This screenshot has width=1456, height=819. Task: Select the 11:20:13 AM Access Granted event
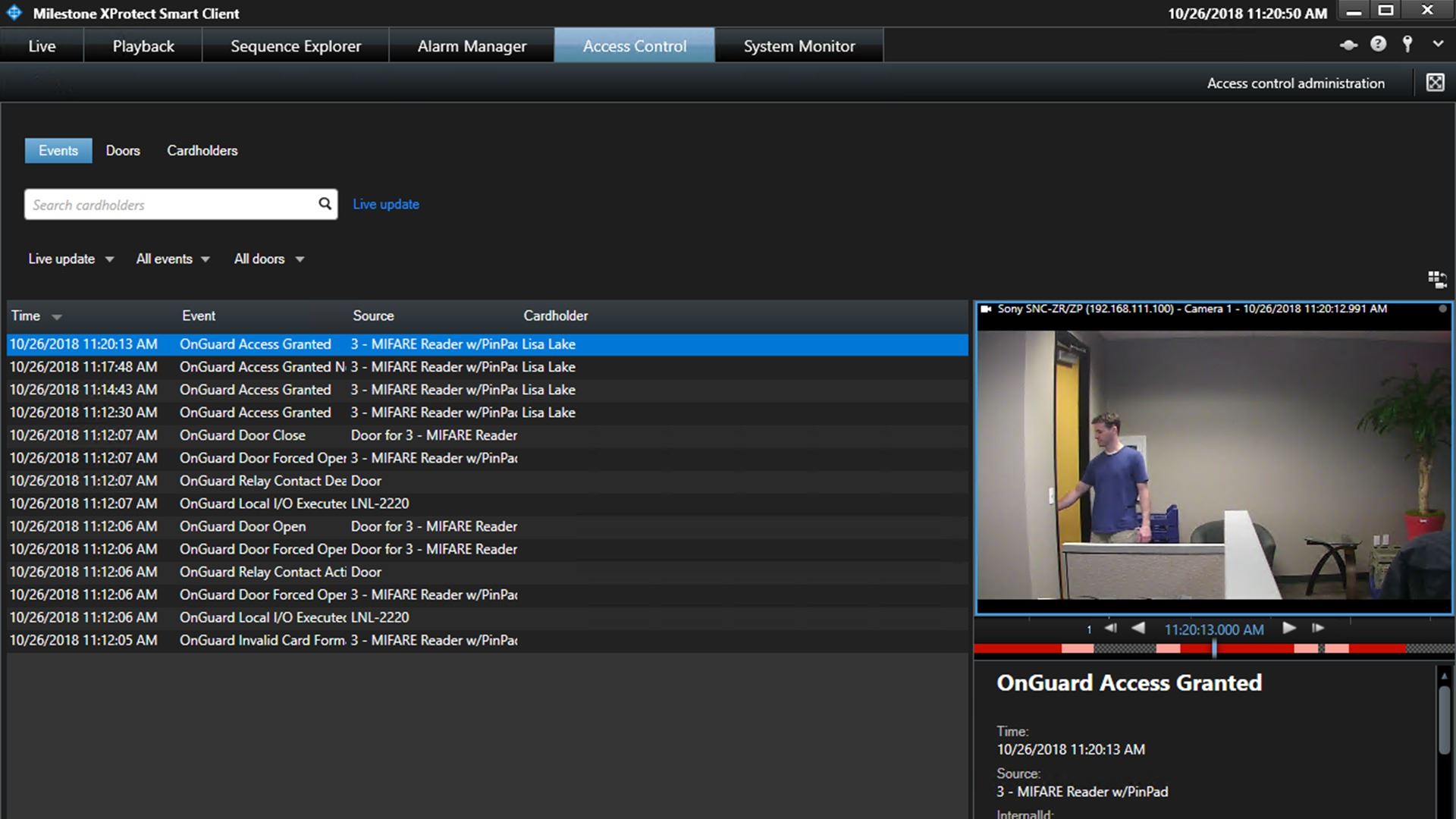pos(488,344)
